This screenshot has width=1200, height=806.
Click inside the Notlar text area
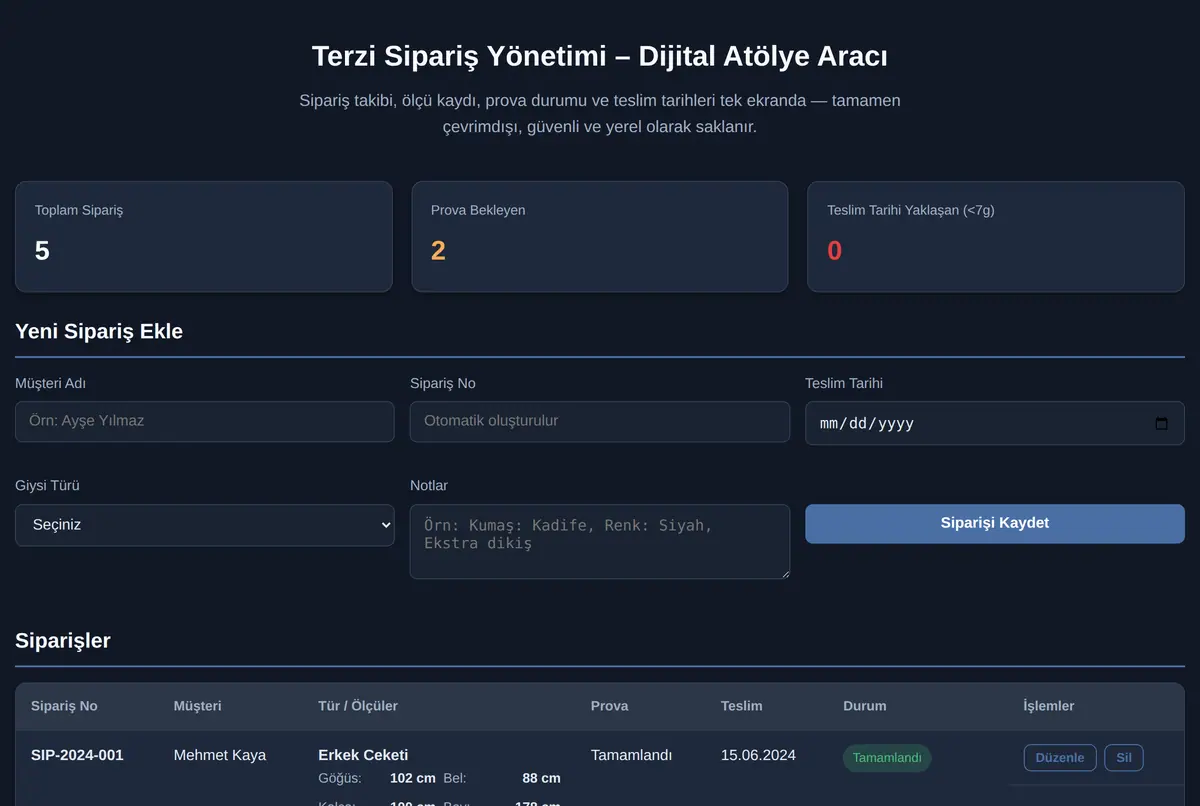600,541
